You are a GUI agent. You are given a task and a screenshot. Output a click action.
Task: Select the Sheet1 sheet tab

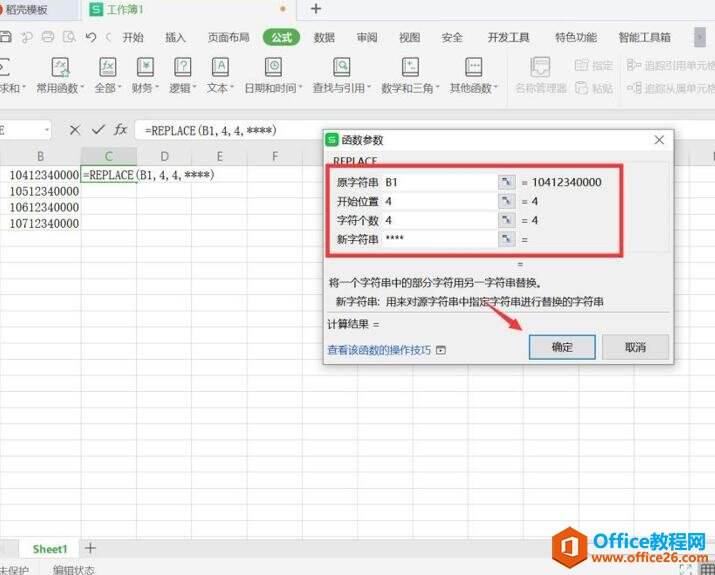[x=50, y=549]
